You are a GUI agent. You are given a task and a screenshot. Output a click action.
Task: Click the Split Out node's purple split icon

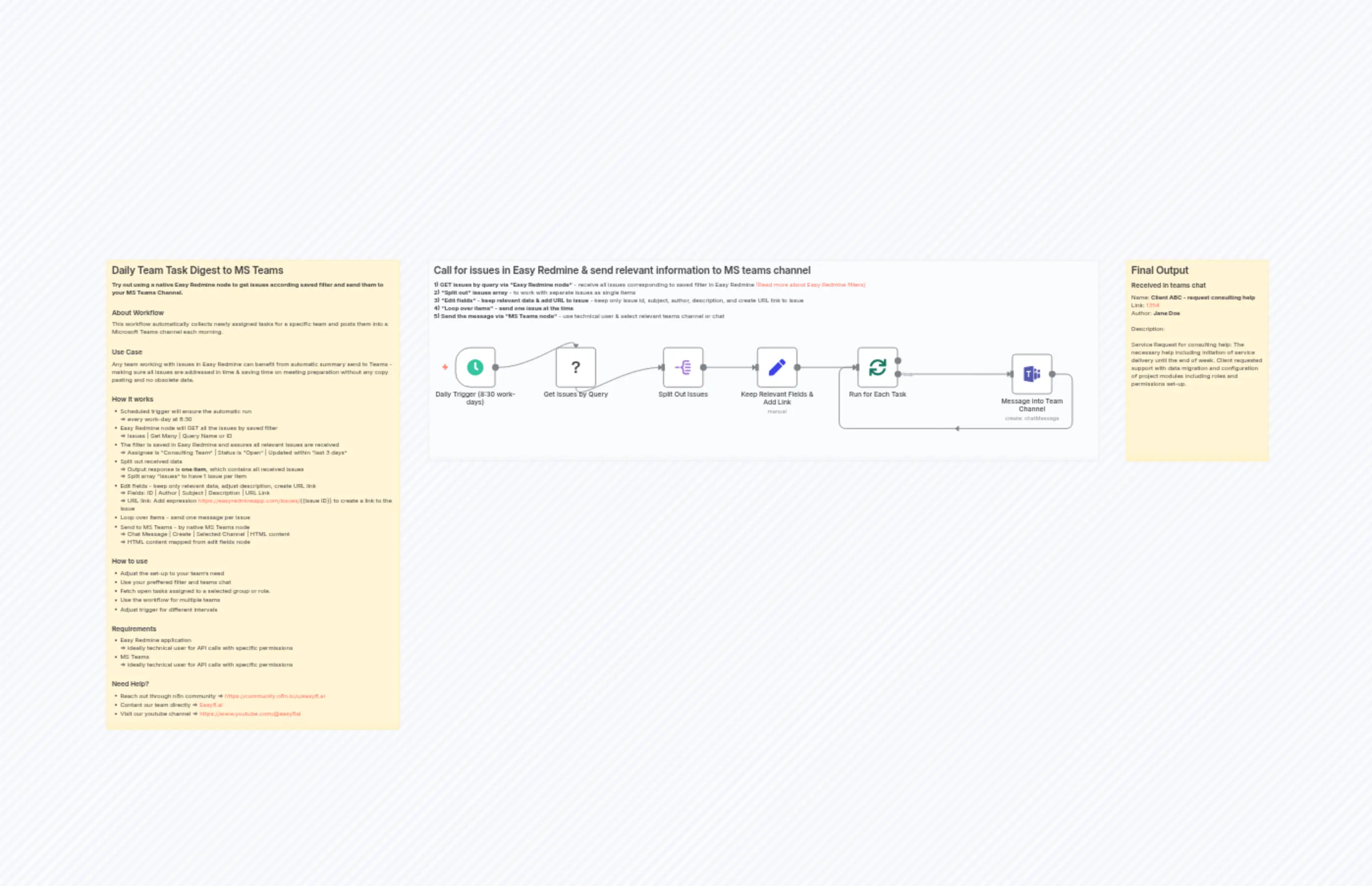(x=683, y=367)
